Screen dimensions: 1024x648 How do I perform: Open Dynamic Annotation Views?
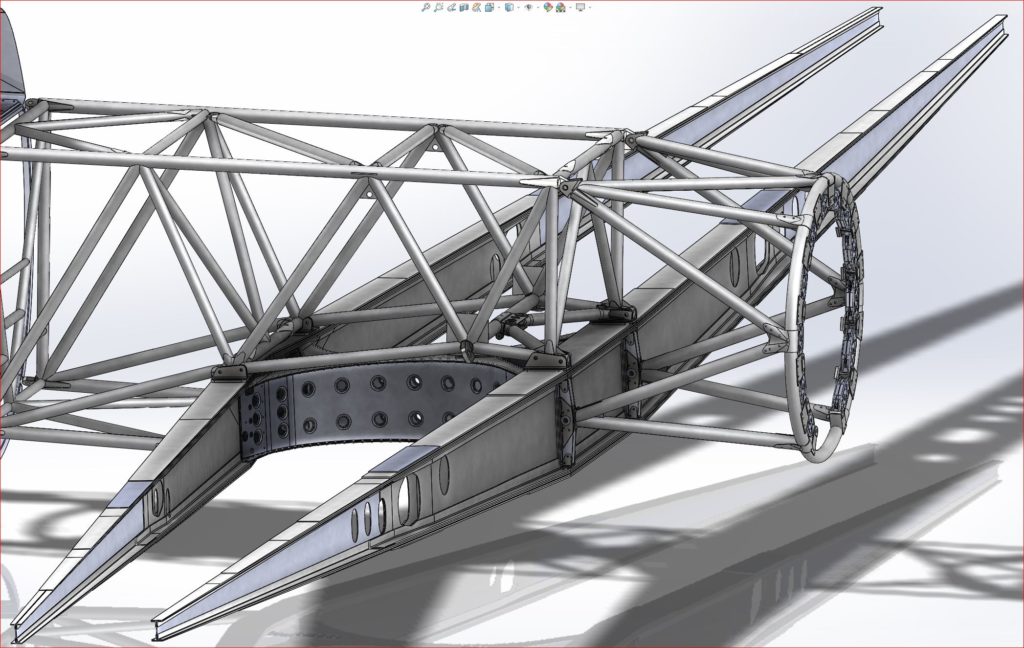coord(477,8)
